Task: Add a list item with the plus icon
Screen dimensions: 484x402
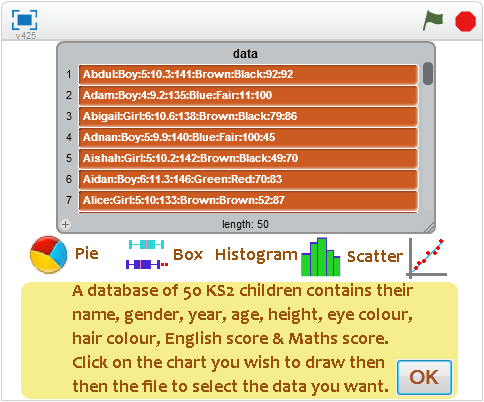Action: tap(66, 224)
